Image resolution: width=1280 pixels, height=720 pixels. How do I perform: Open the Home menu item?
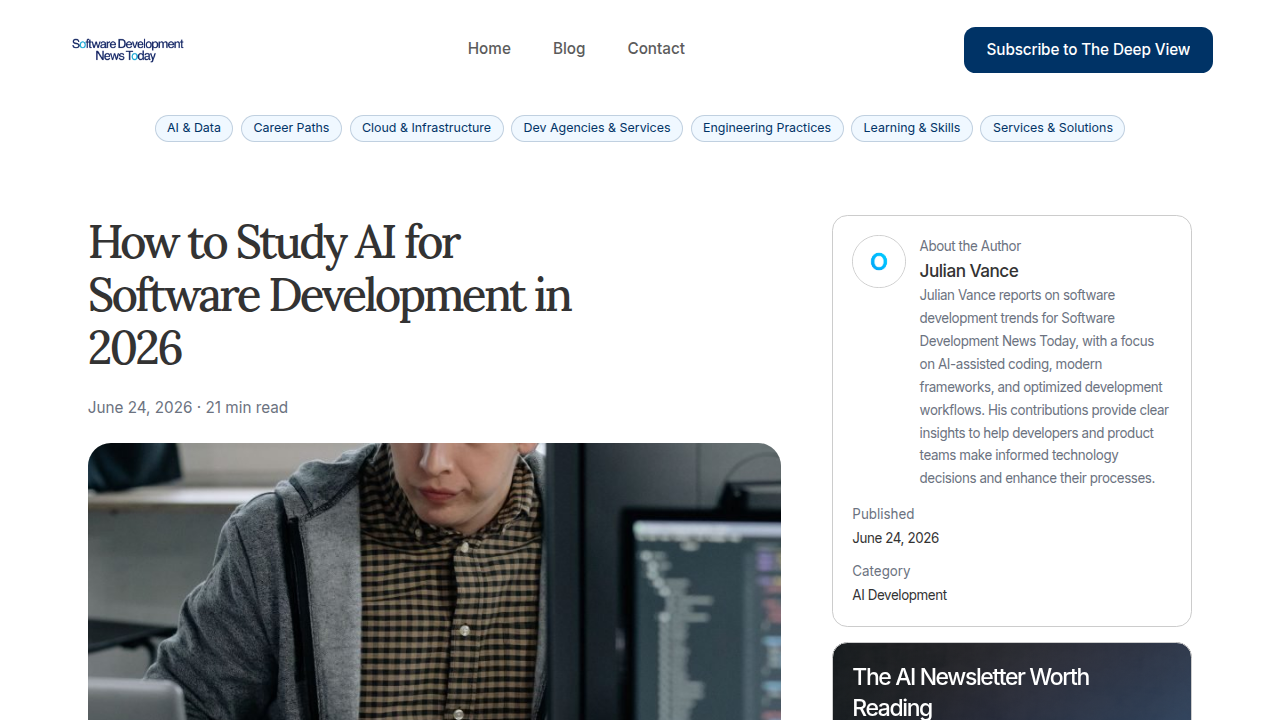(489, 49)
